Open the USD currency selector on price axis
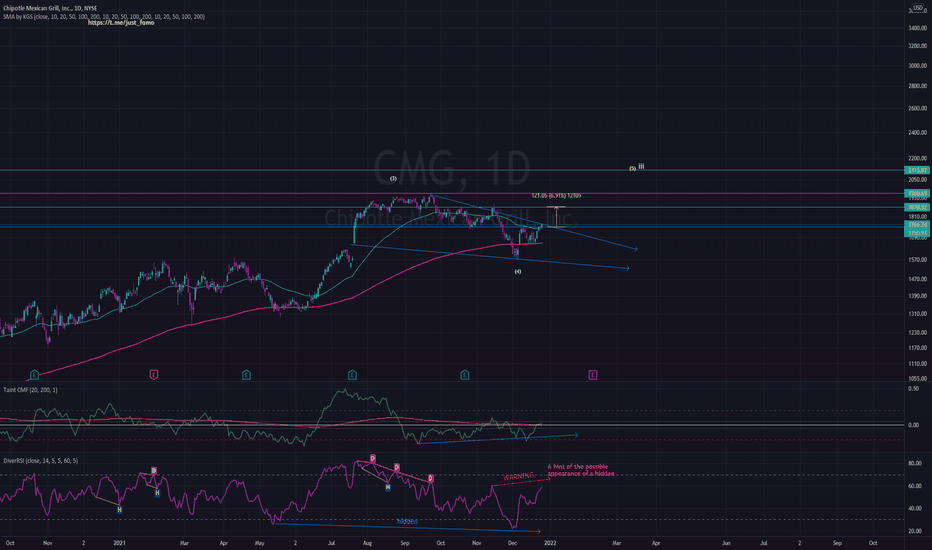This screenshot has width=932, height=550. tap(918, 8)
